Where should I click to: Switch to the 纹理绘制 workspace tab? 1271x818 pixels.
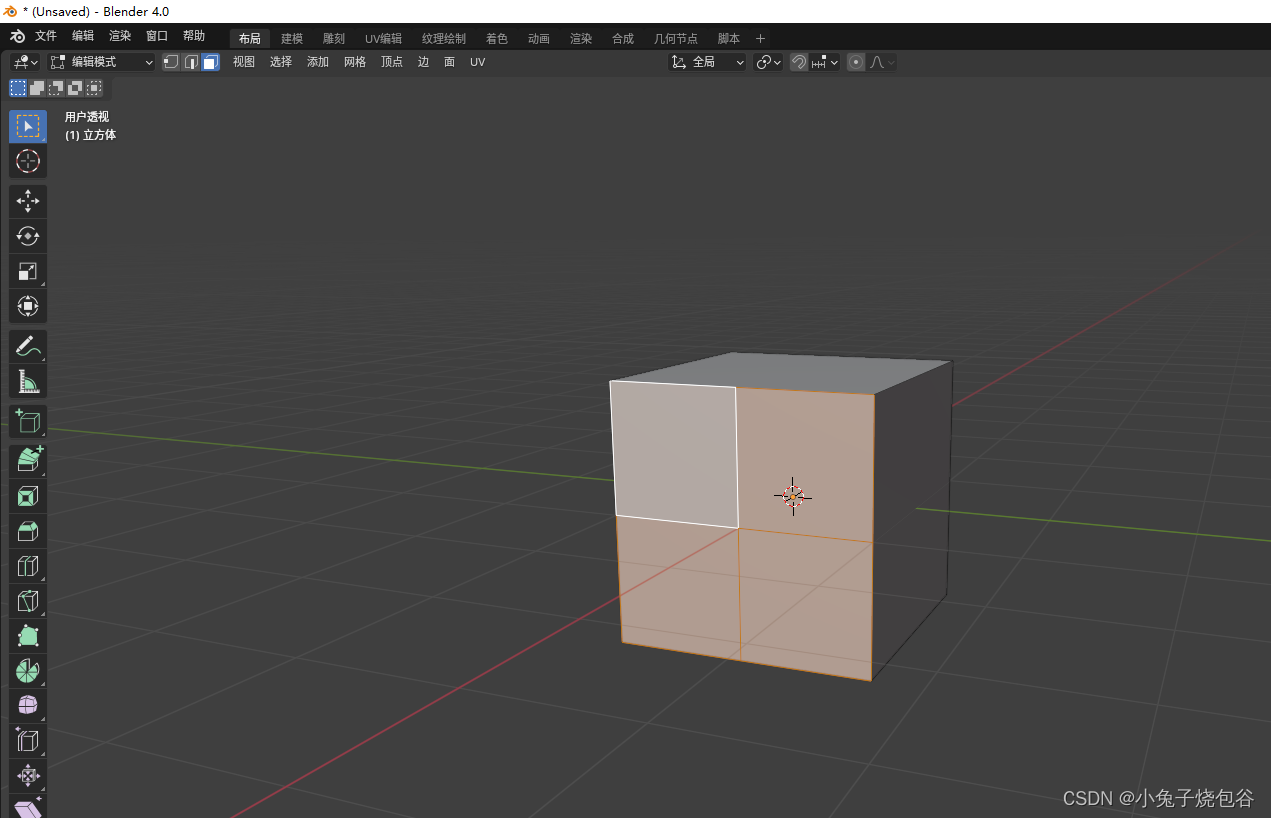[444, 39]
